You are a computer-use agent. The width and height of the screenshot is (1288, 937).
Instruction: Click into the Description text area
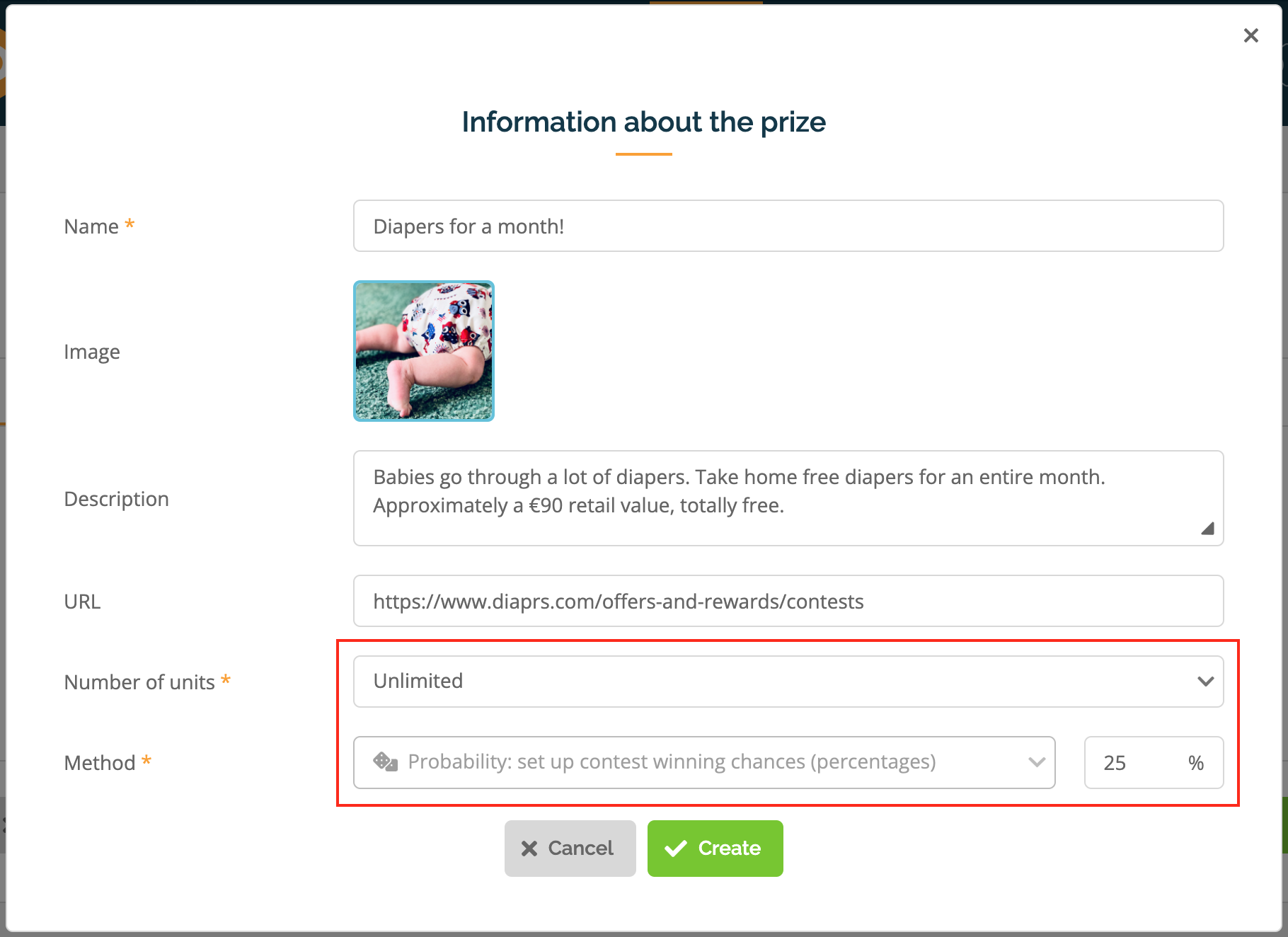point(788,498)
